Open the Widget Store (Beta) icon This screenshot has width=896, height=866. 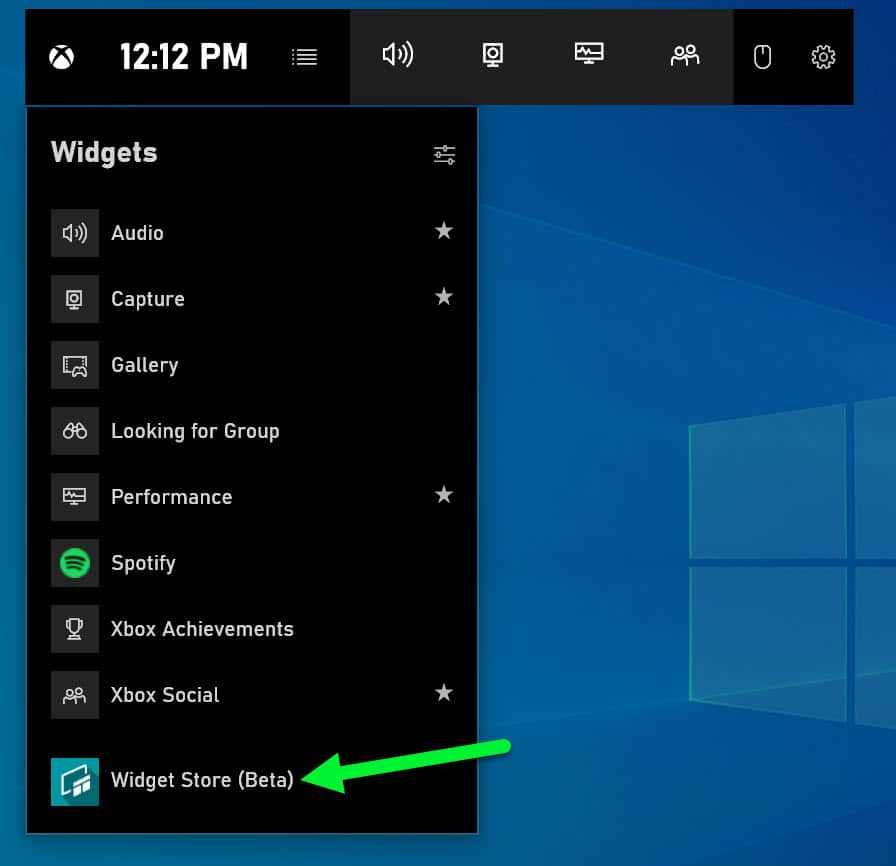coord(75,782)
